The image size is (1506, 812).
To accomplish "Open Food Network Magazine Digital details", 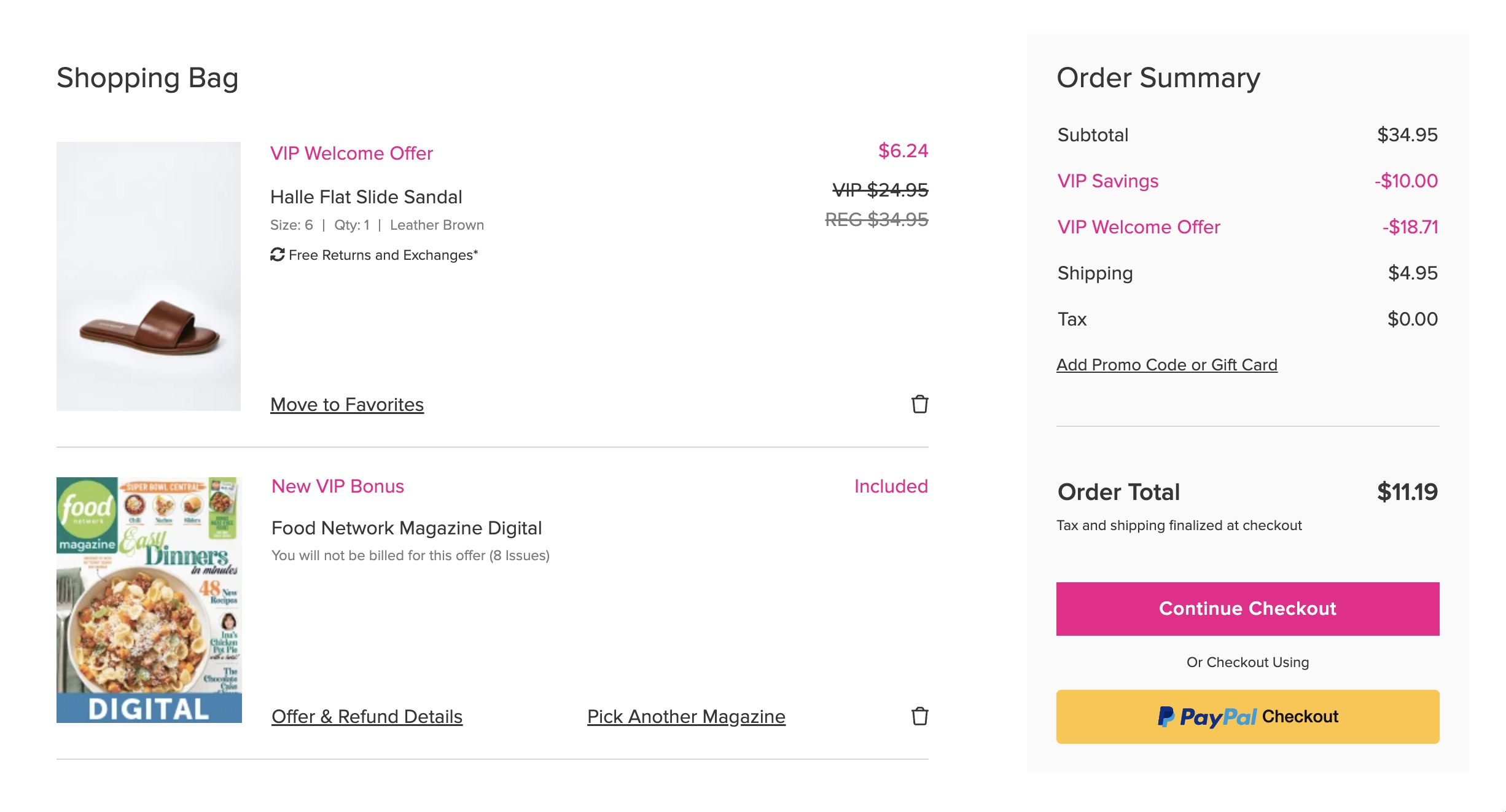I will [x=407, y=527].
